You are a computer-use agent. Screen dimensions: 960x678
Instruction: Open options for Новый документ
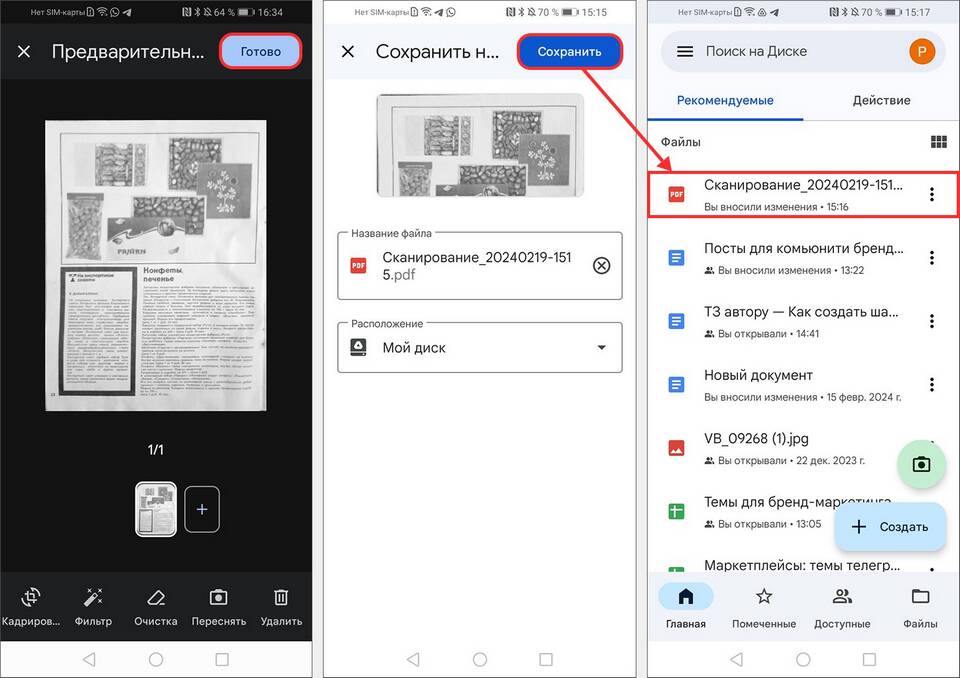(931, 385)
